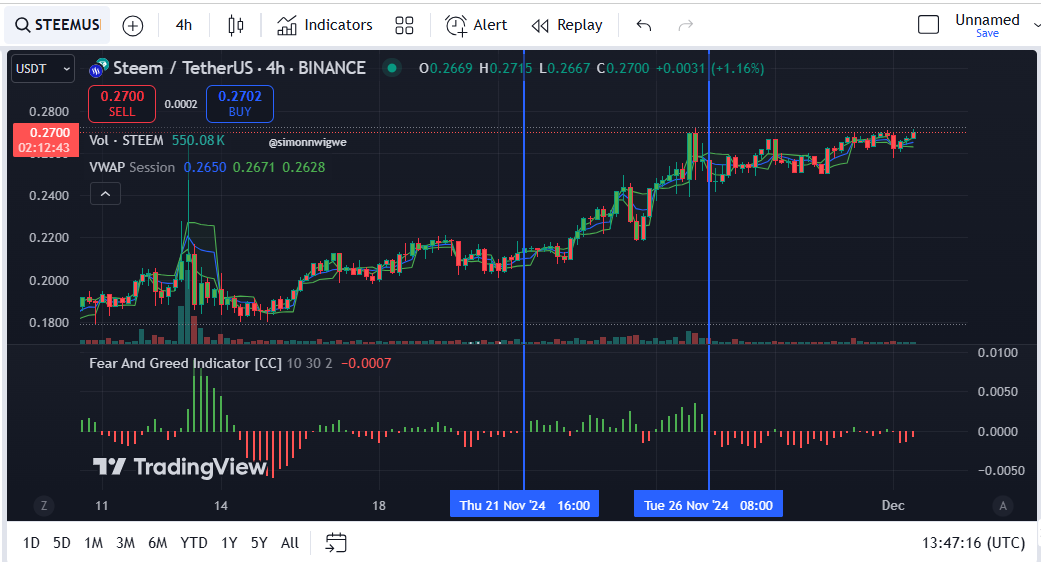Open the Unnamed layout name

click(x=987, y=20)
